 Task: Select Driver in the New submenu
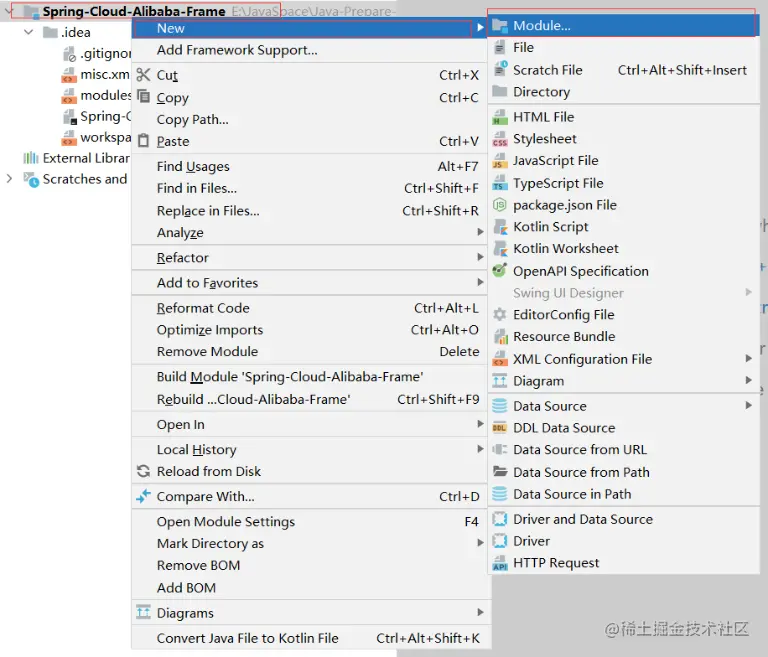tap(624, 541)
